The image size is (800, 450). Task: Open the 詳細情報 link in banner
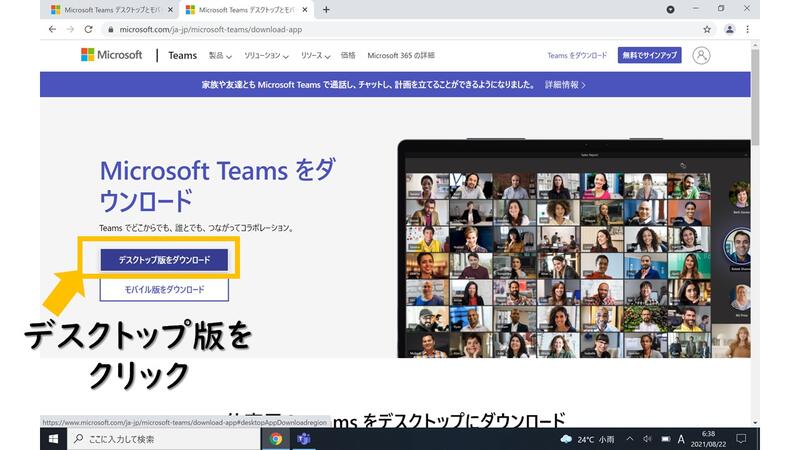coord(565,85)
